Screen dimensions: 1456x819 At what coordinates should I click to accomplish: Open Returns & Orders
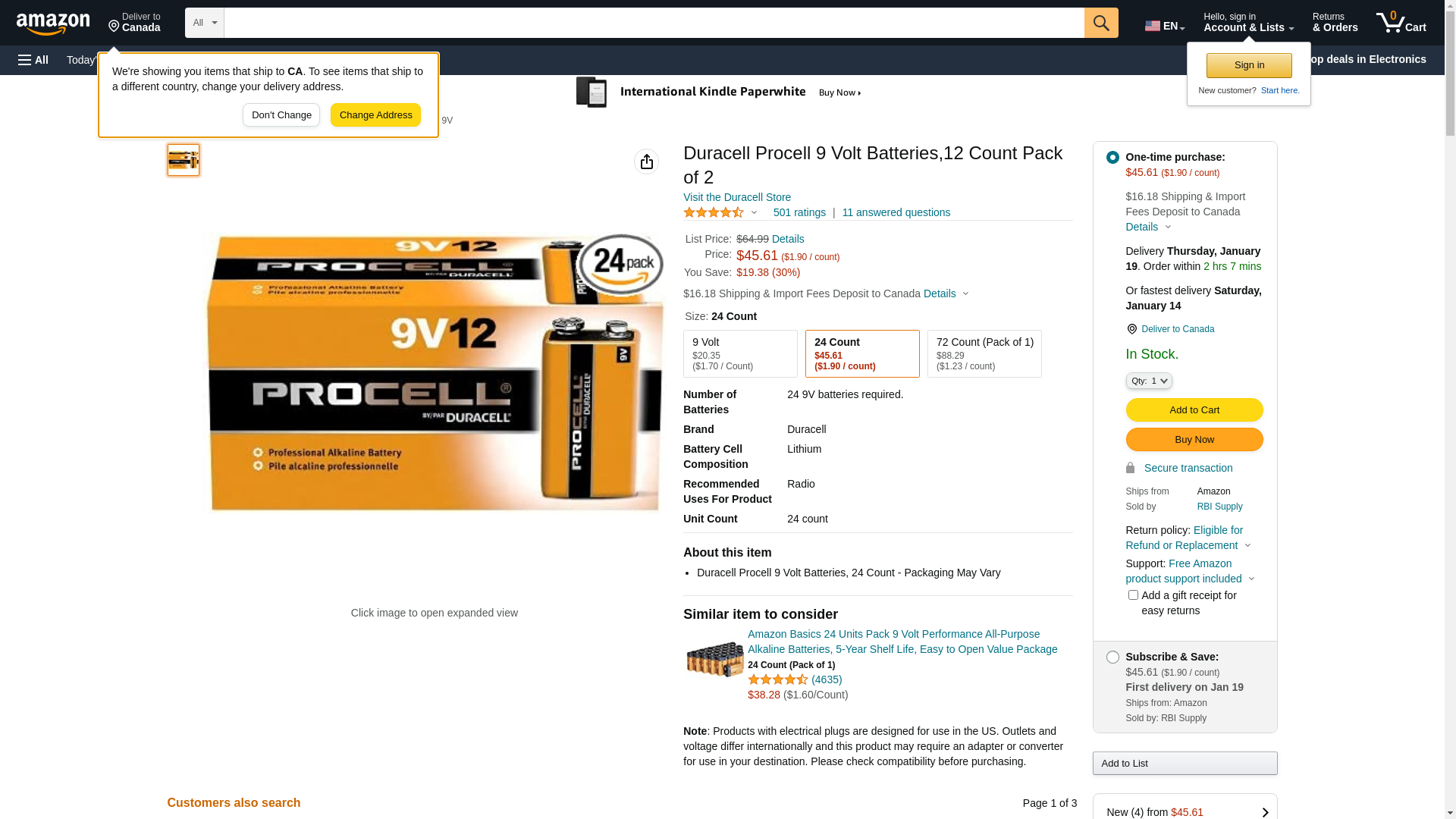[x=1335, y=23]
